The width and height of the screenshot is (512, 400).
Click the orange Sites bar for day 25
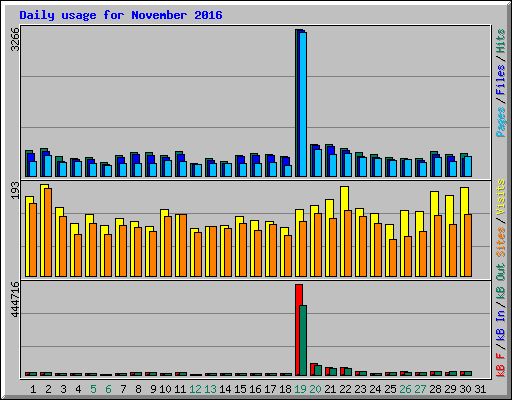(393, 258)
